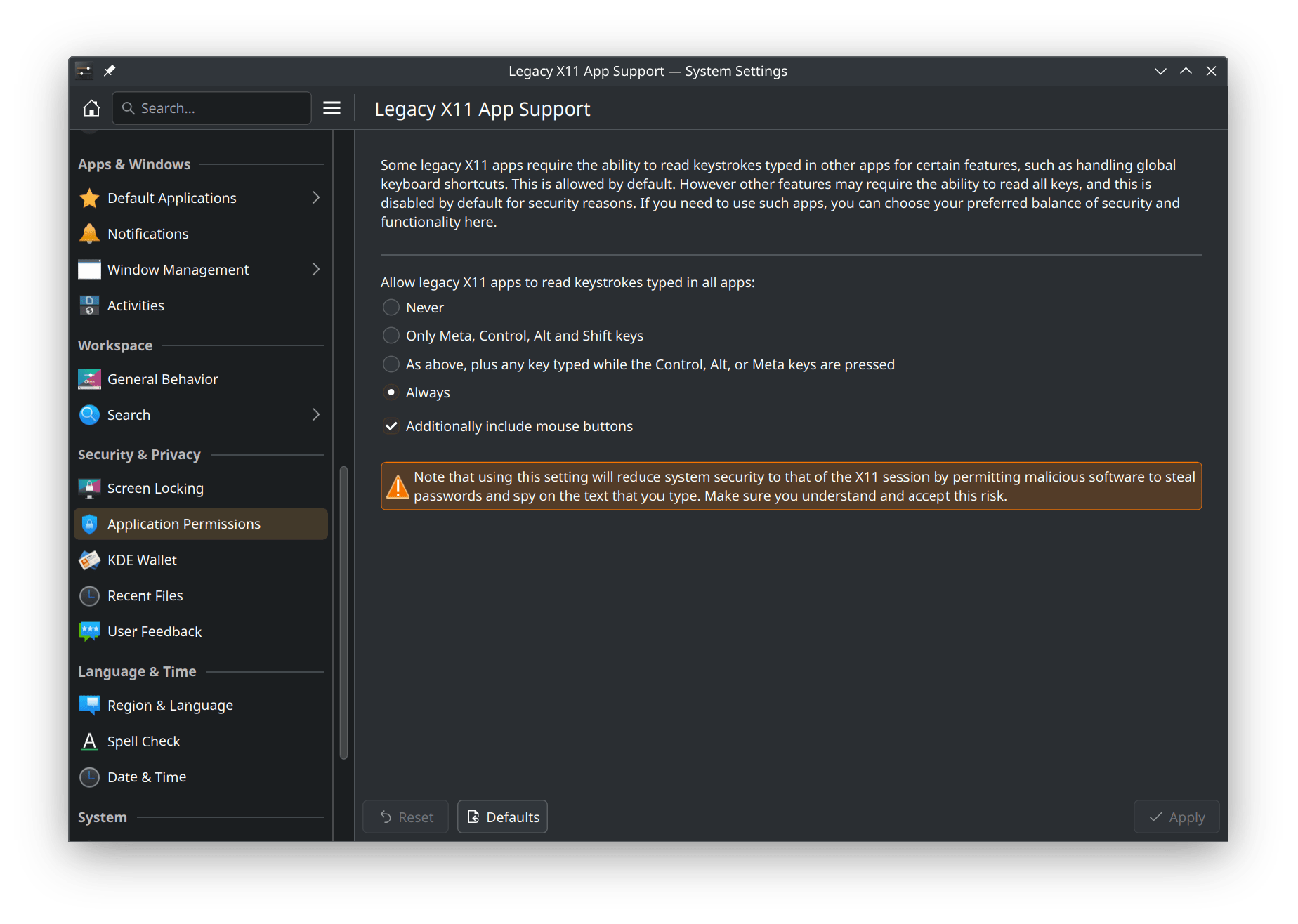Expand the Window Management chevron

coord(316,270)
